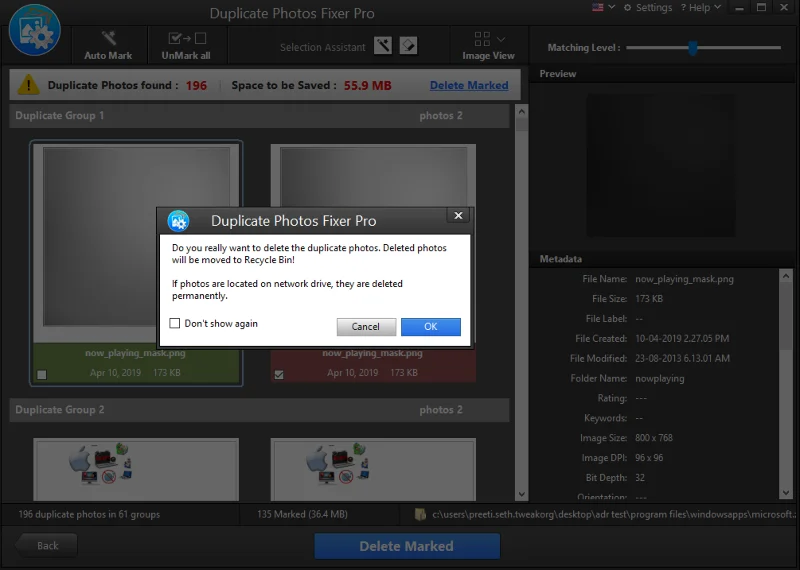Click the Duplicate Group 1 header

tap(259, 116)
